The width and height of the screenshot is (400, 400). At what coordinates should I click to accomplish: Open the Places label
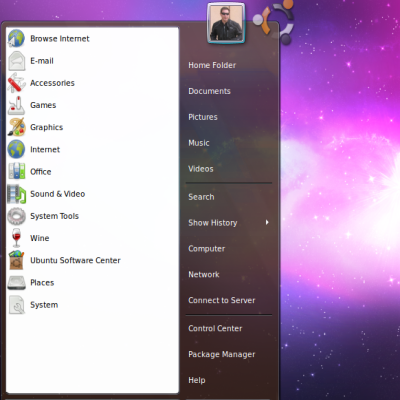tap(42, 283)
